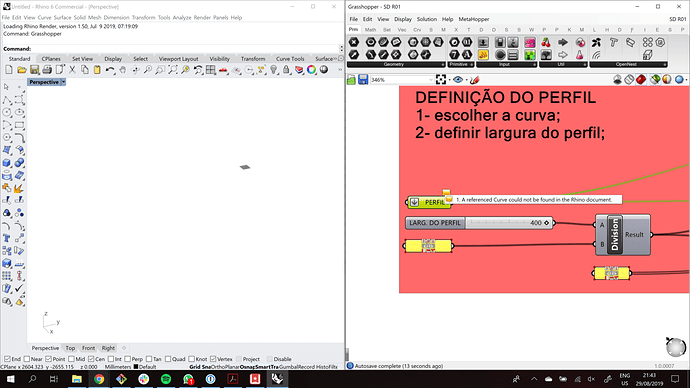Switch to the Curve Tools toolbar tab

click(290, 59)
